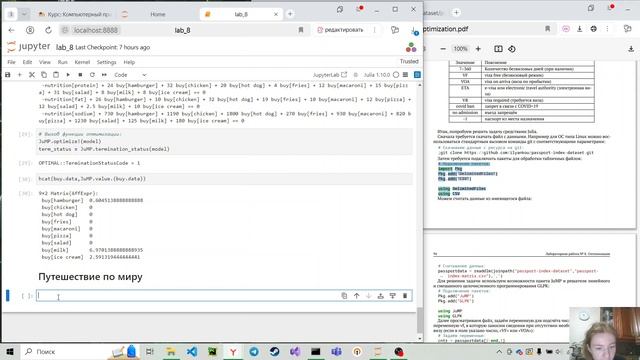
Task: Close the lab_8 browser tab
Action: tap(276, 14)
